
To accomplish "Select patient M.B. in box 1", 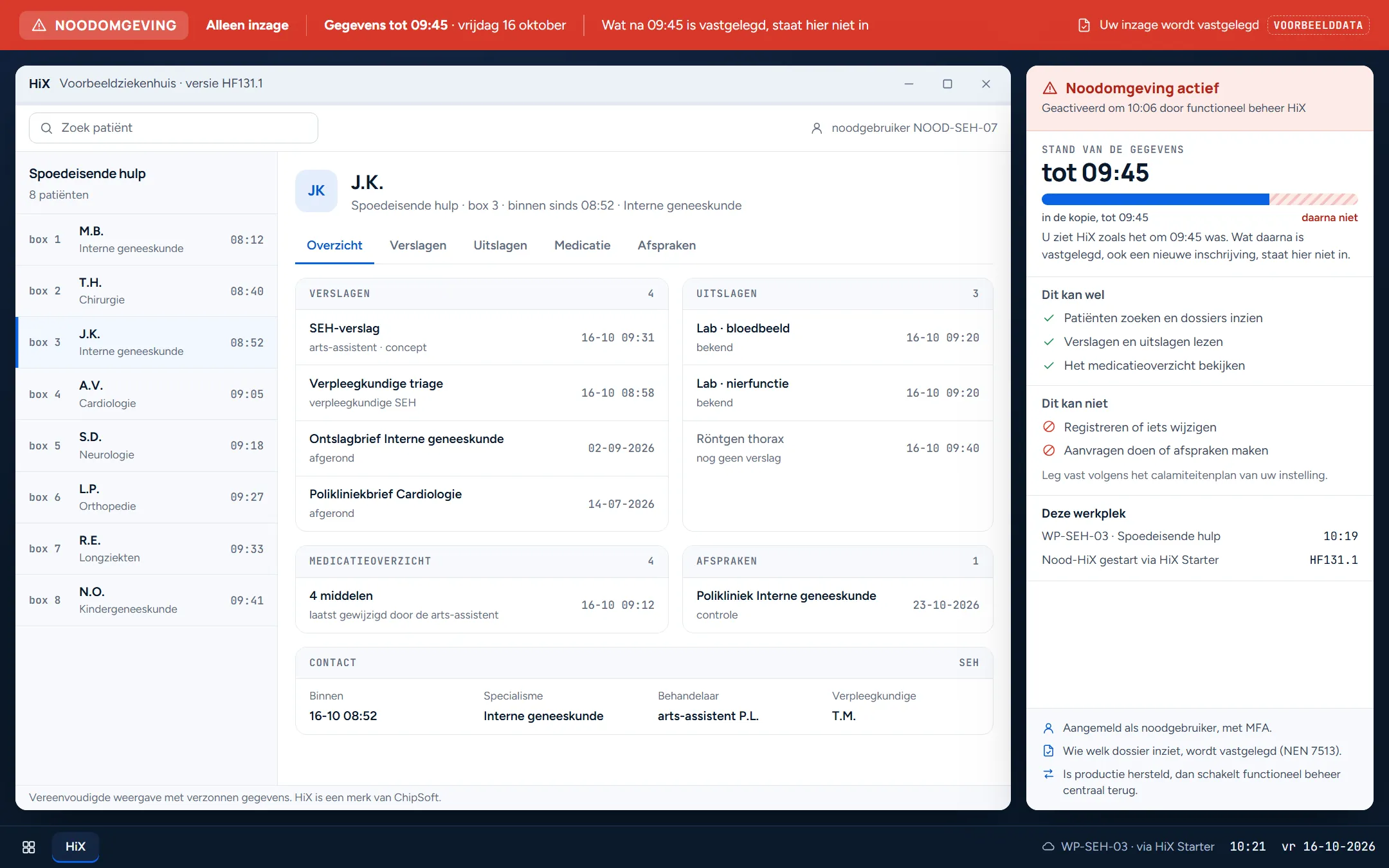I will [147, 239].
